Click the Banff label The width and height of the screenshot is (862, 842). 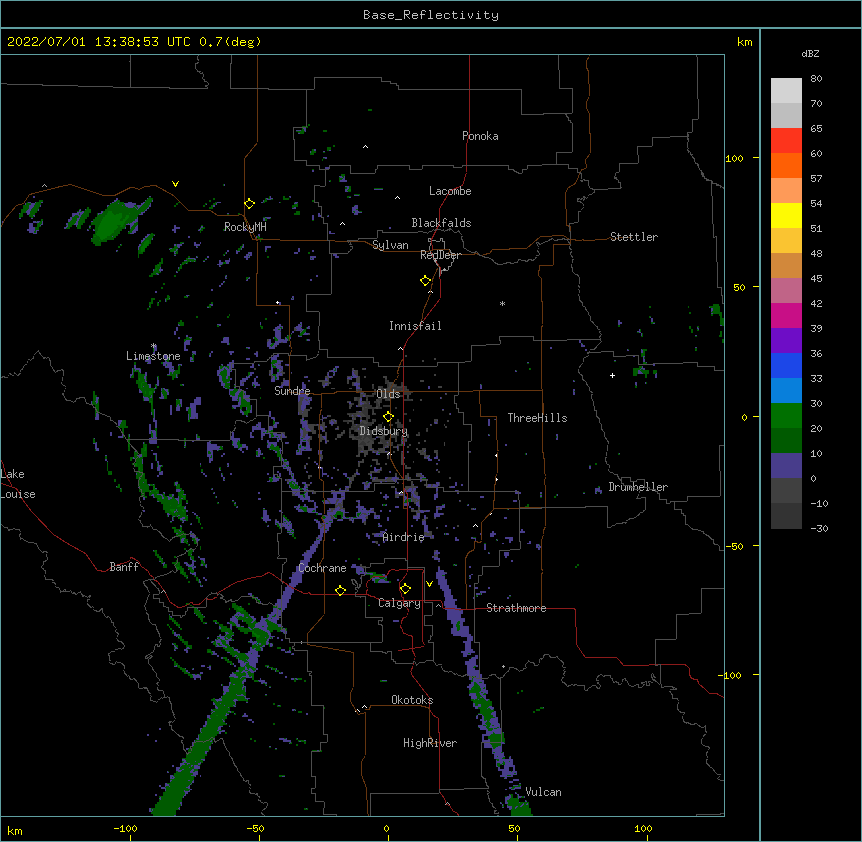click(x=124, y=567)
